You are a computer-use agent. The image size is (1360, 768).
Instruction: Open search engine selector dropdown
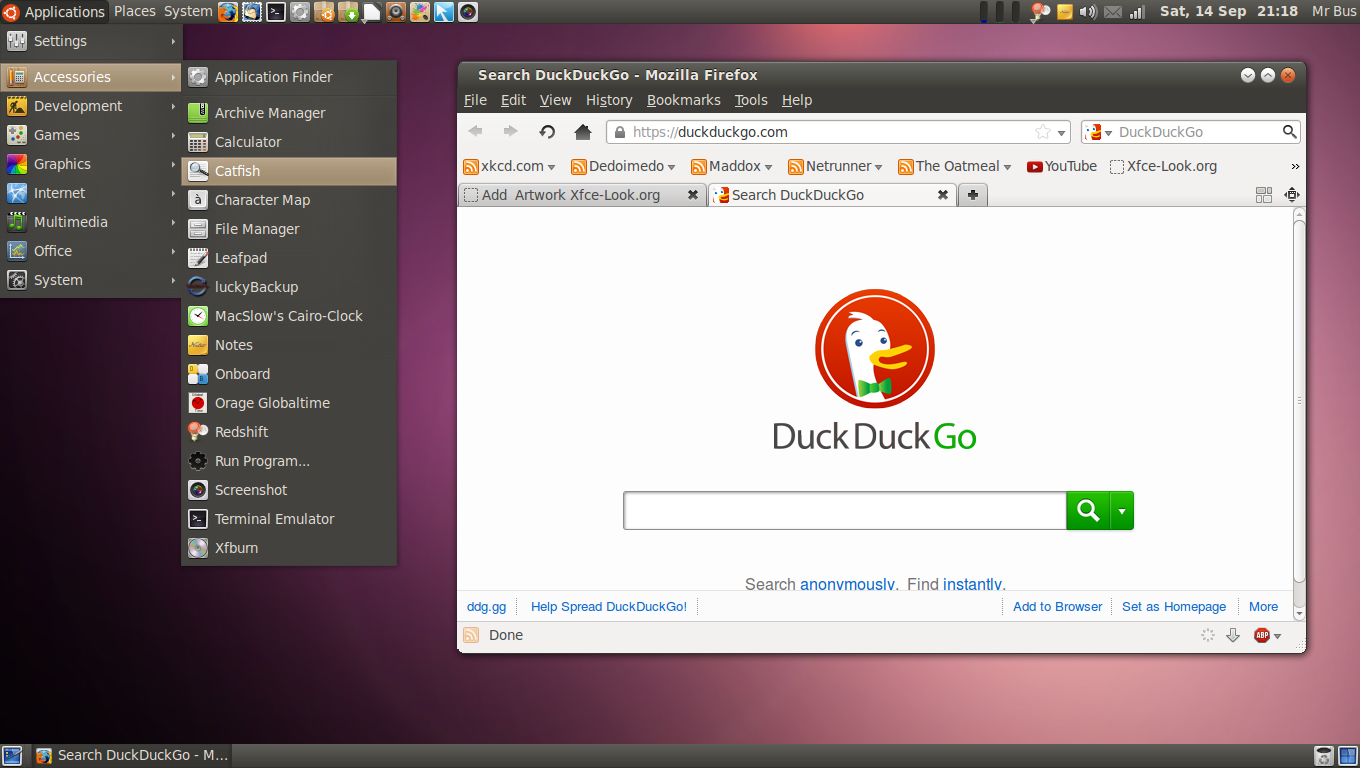pyautogui.click(x=1101, y=132)
